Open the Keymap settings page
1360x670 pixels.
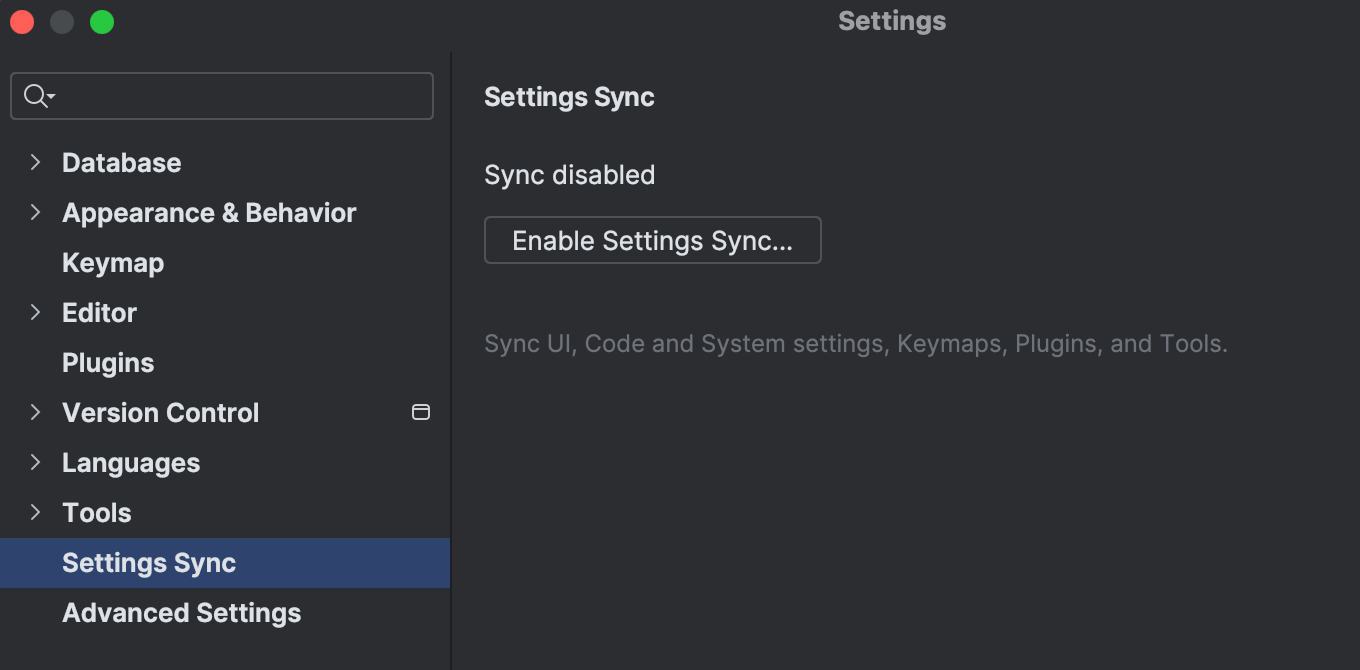(112, 262)
